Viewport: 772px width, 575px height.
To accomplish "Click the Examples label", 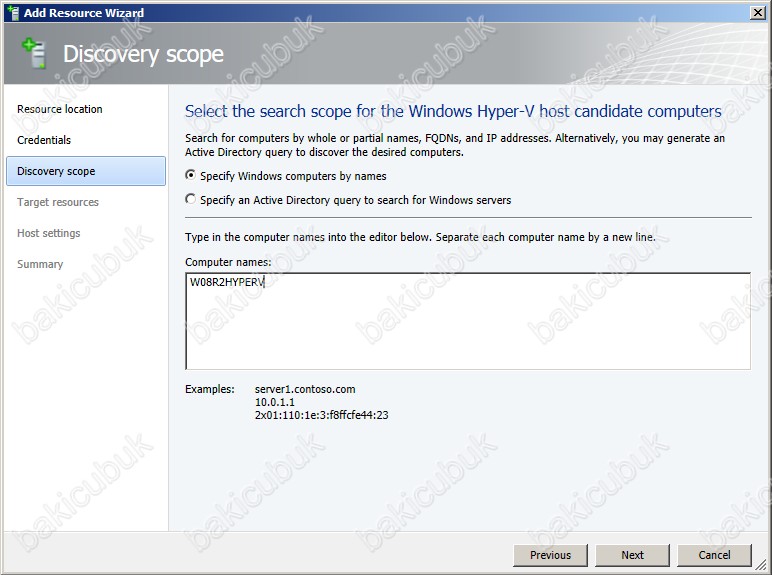I will point(210,389).
